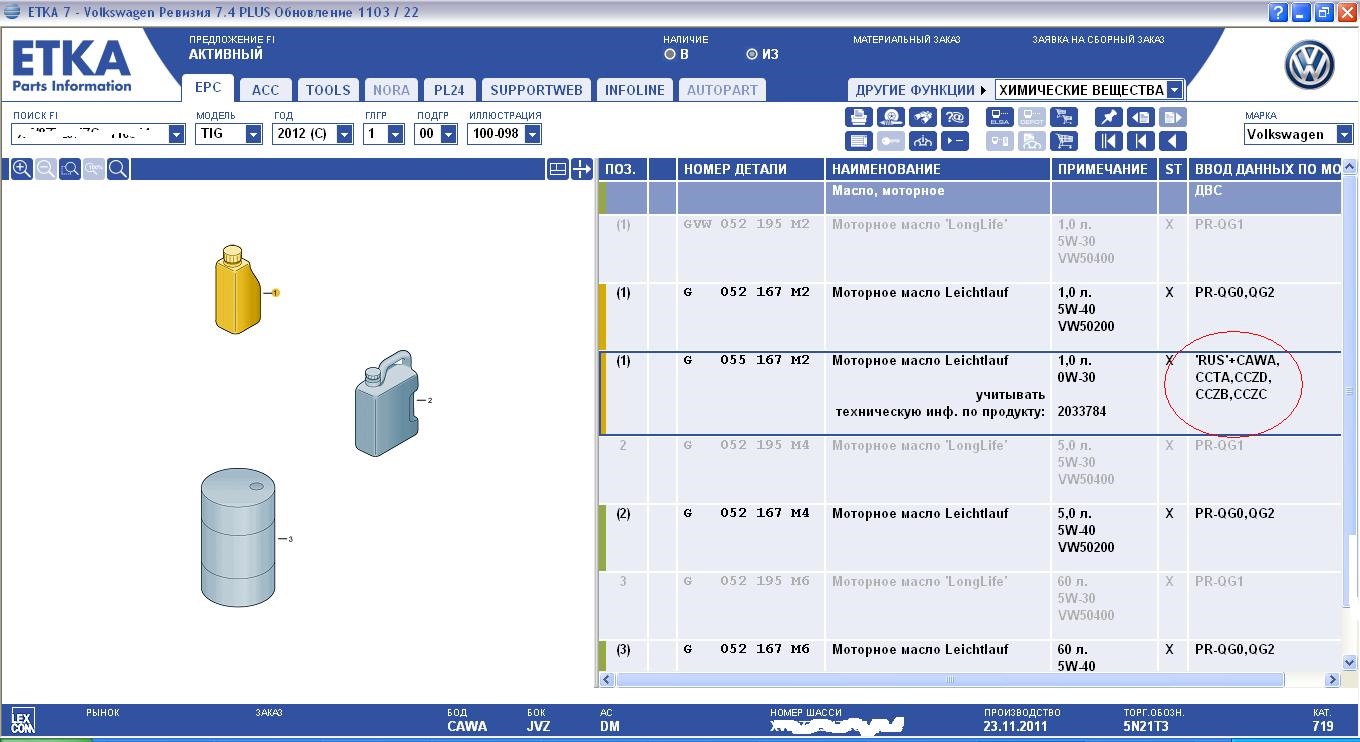Click technical info number 2033784

click(x=1082, y=411)
